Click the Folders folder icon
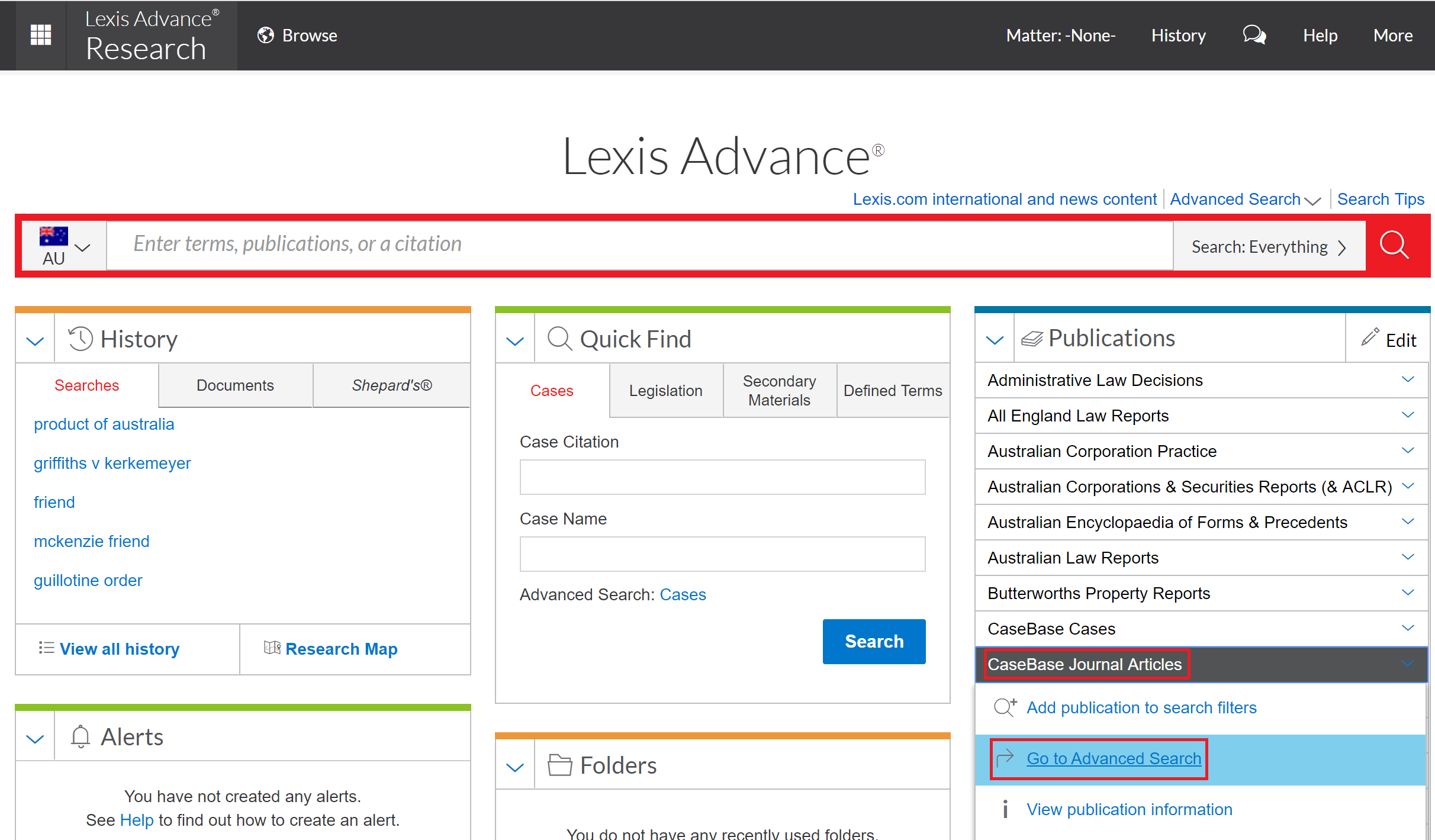 pyautogui.click(x=559, y=765)
